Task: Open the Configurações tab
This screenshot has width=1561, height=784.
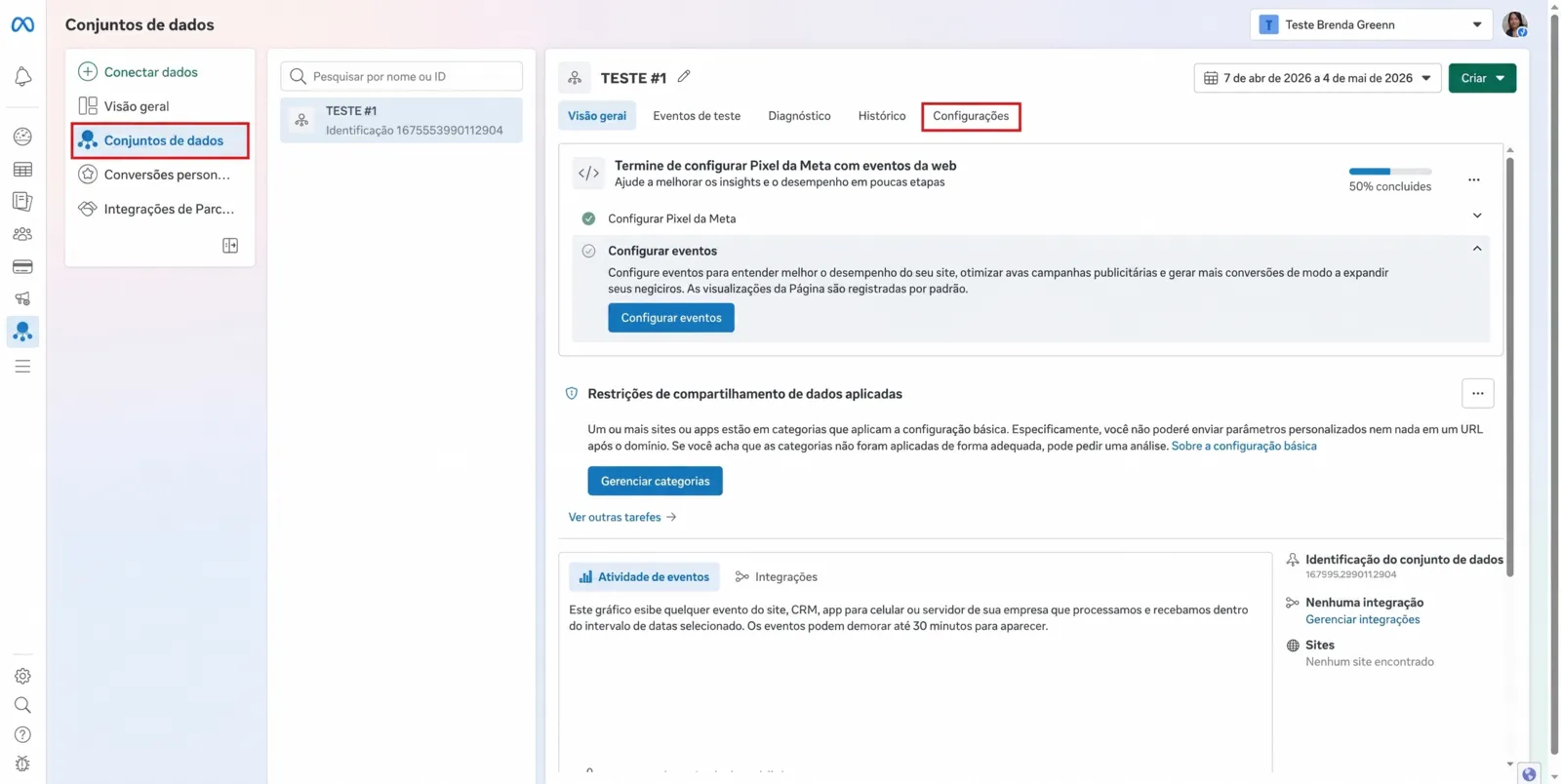Action: 971,116
